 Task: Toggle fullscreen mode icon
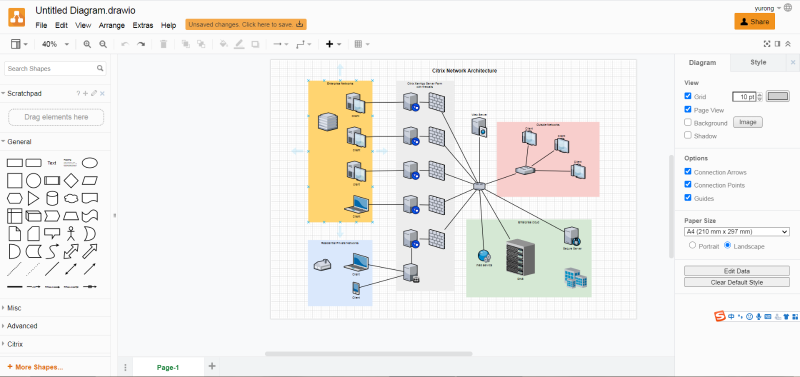coord(766,44)
